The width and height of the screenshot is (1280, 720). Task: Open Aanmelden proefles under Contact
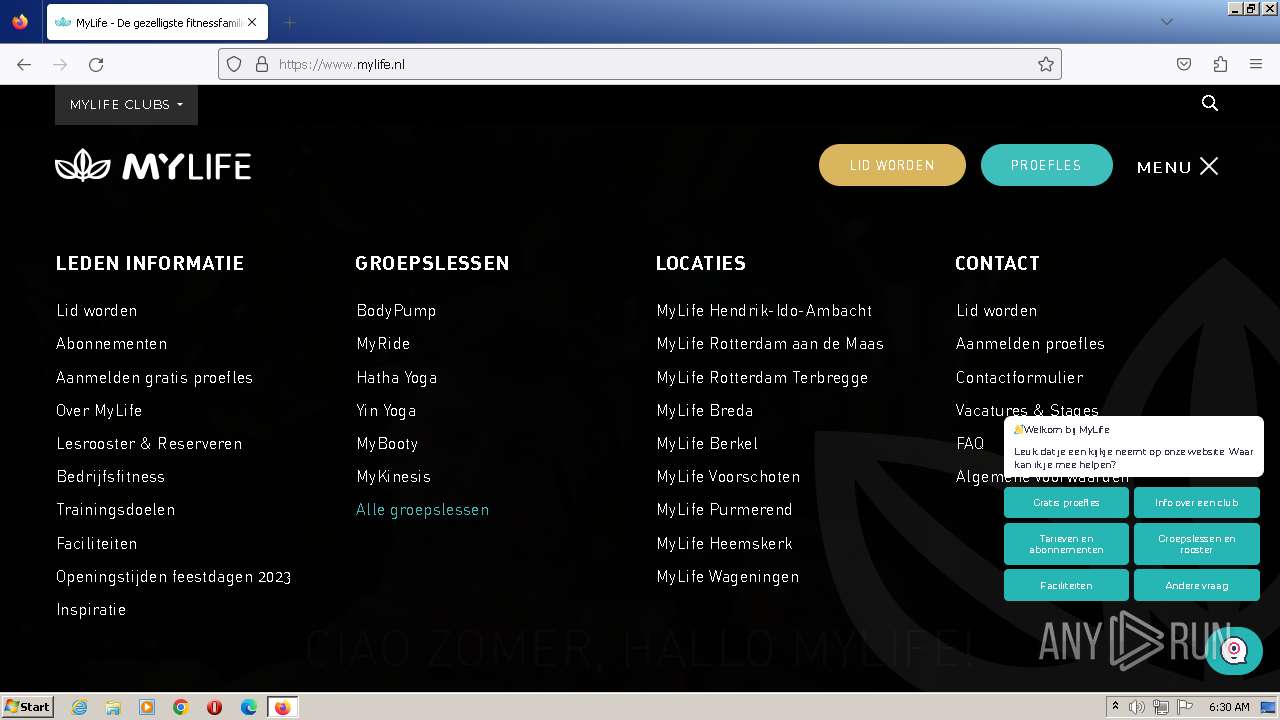point(1031,343)
